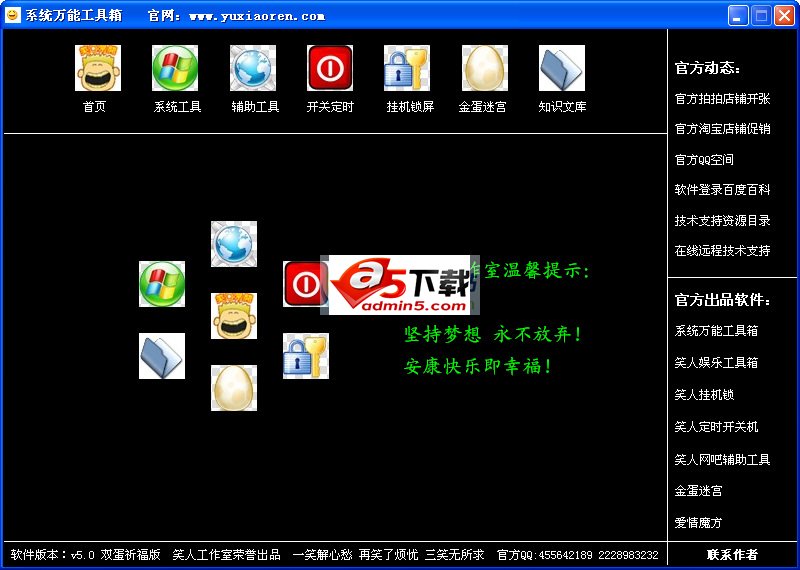Viewport: 800px width, 570px height.
Task: Click the 金蛋迷宫 label under egg icon
Action: tap(483, 107)
